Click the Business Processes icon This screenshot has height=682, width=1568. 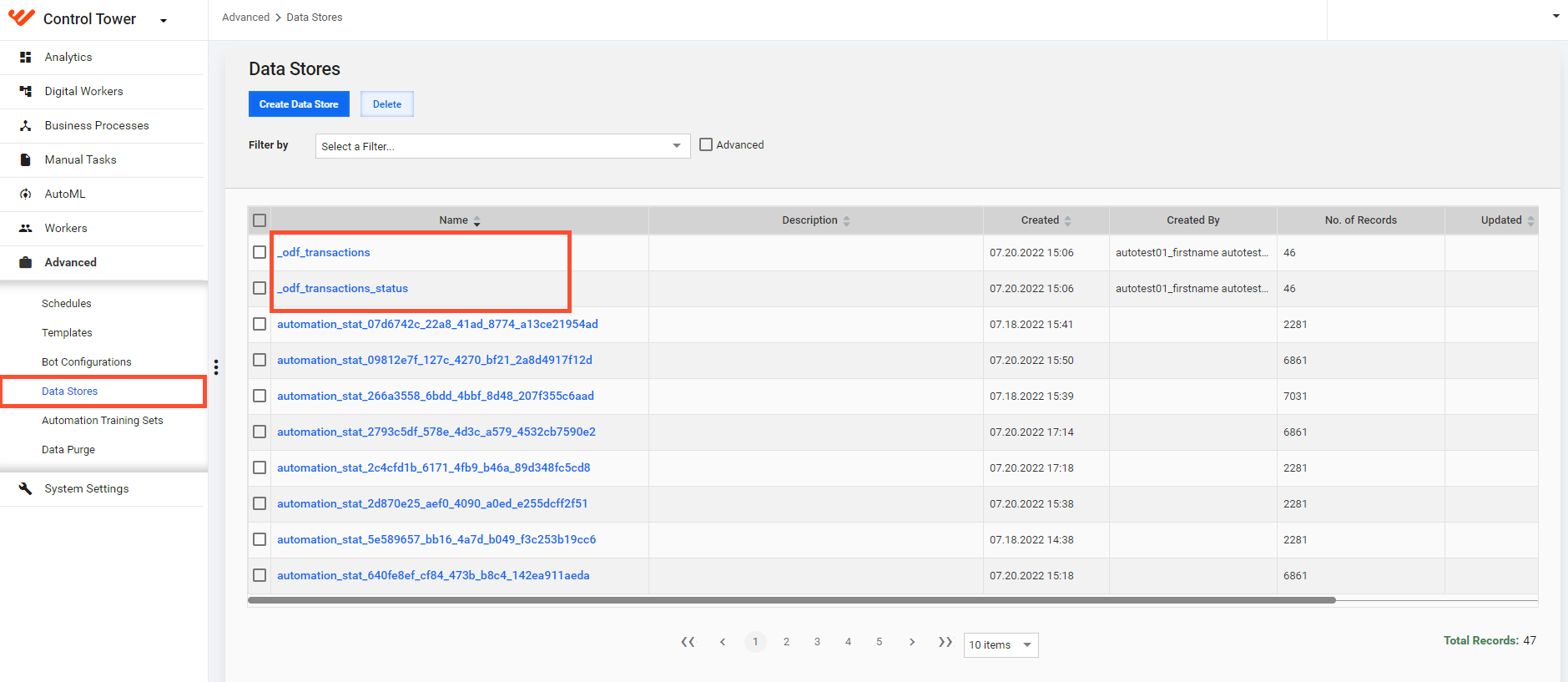26,125
